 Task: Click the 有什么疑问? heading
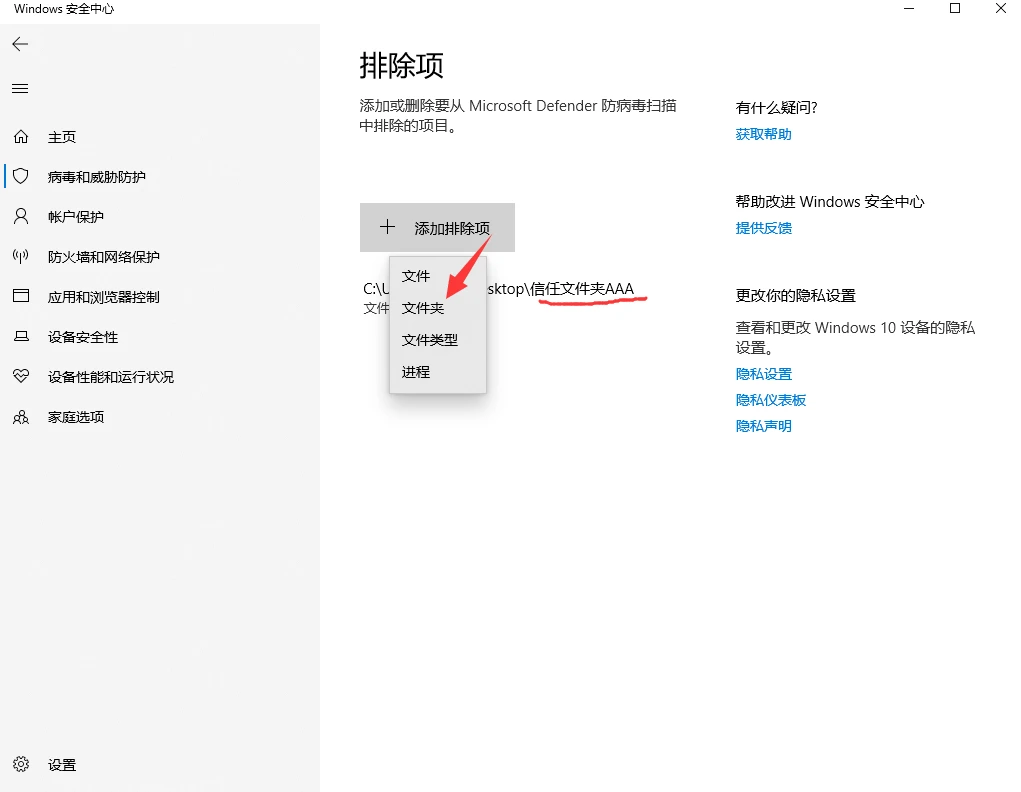[x=776, y=107]
